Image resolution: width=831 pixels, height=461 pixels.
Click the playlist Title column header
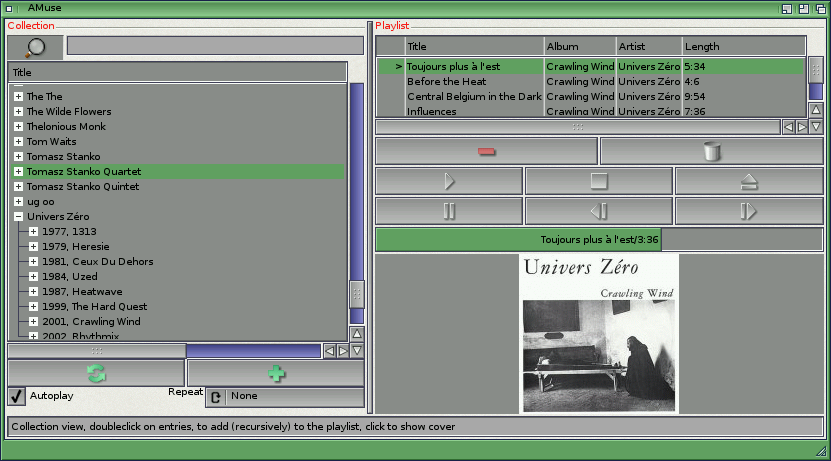[474, 46]
